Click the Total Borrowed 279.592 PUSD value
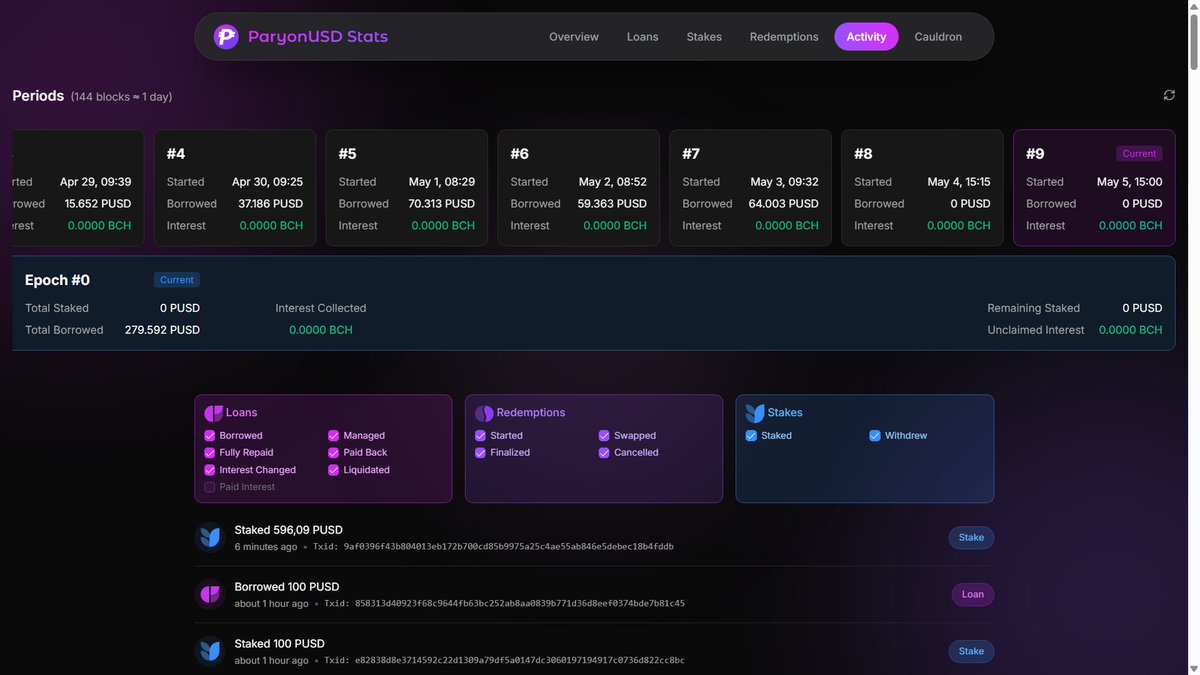 click(162, 330)
